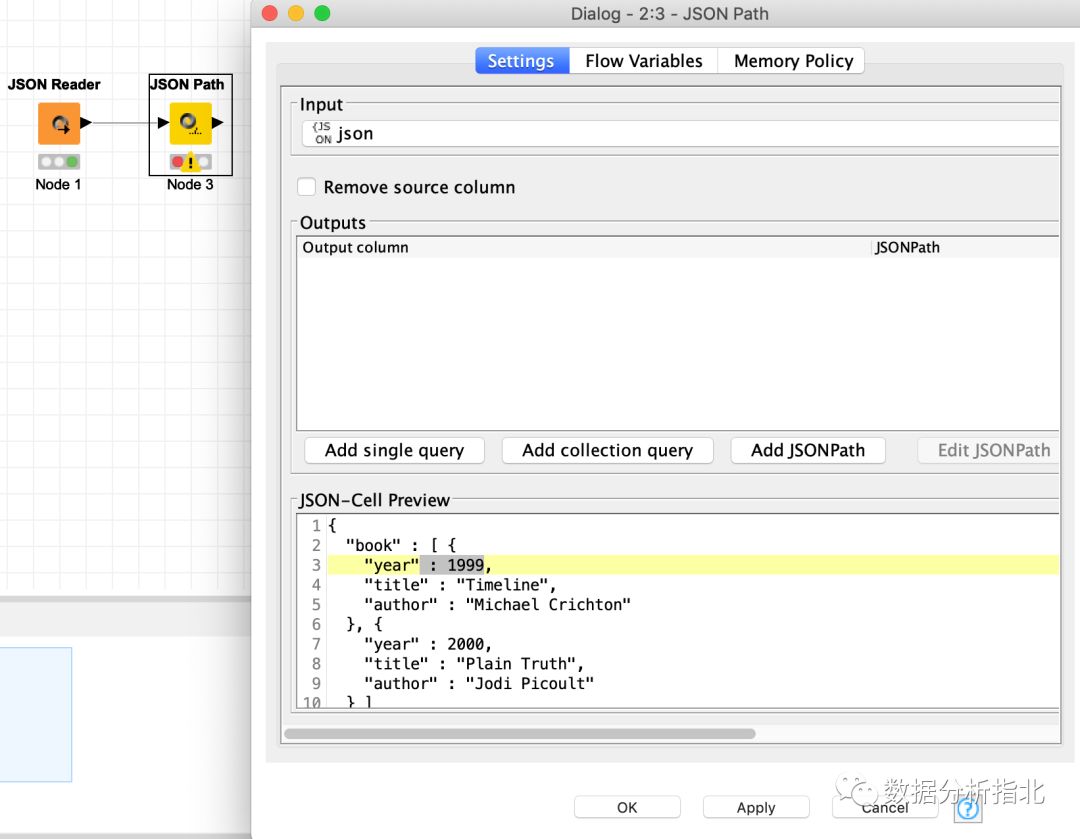
Task: Click the Node 1 label
Action: 58,184
